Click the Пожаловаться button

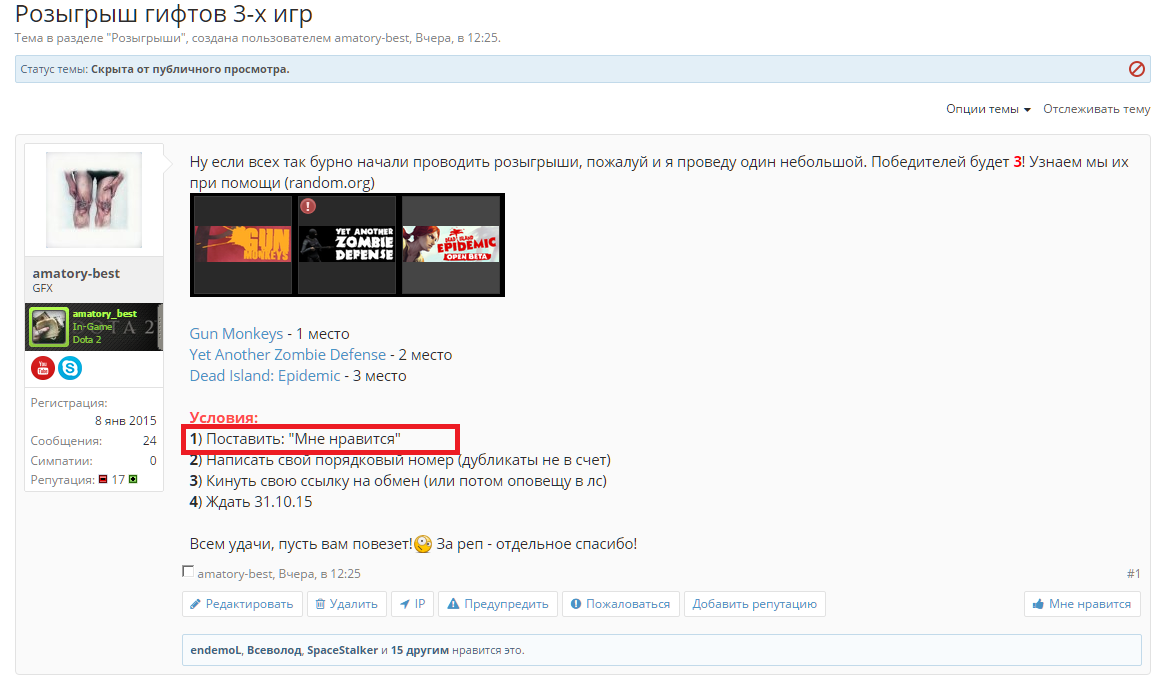click(x=620, y=604)
